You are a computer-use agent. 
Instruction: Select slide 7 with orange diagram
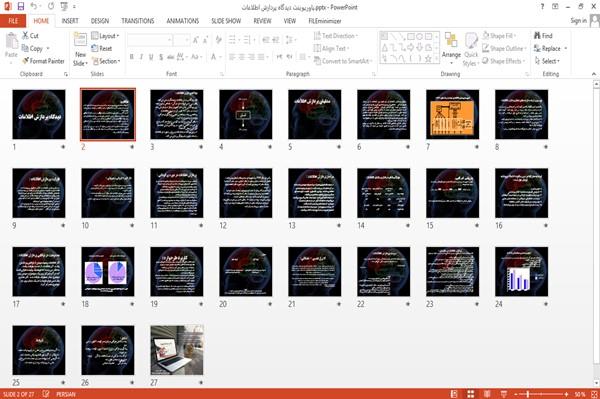pyautogui.click(x=452, y=114)
